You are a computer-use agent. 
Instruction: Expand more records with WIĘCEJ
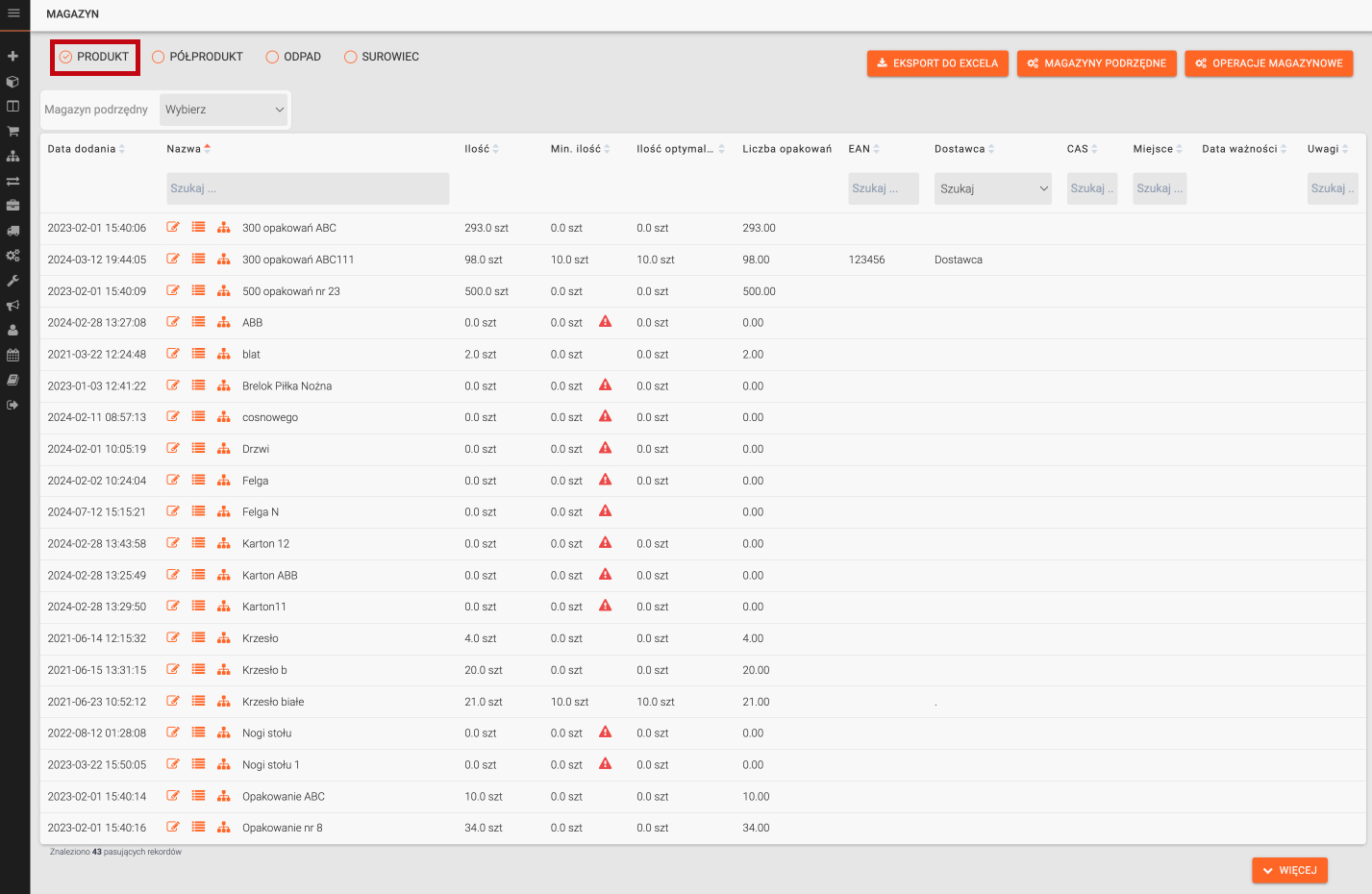pos(1289,870)
